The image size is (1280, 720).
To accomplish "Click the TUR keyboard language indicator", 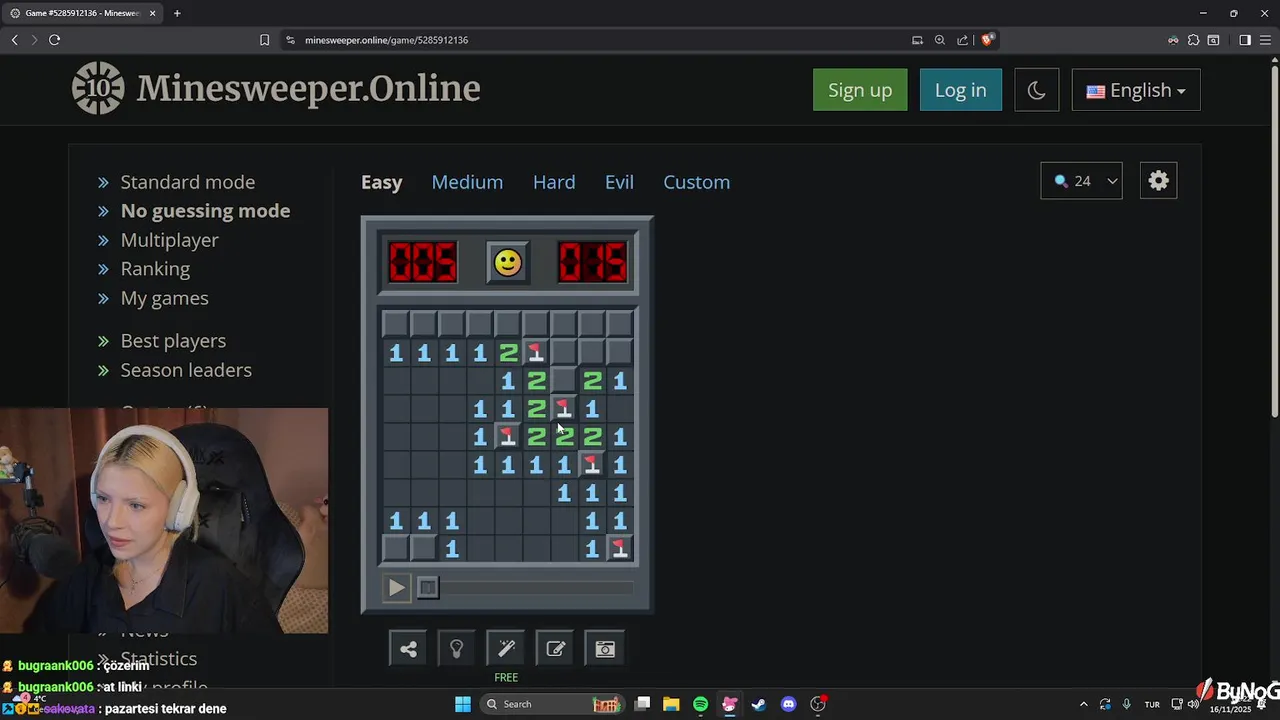I will (x=1152, y=704).
